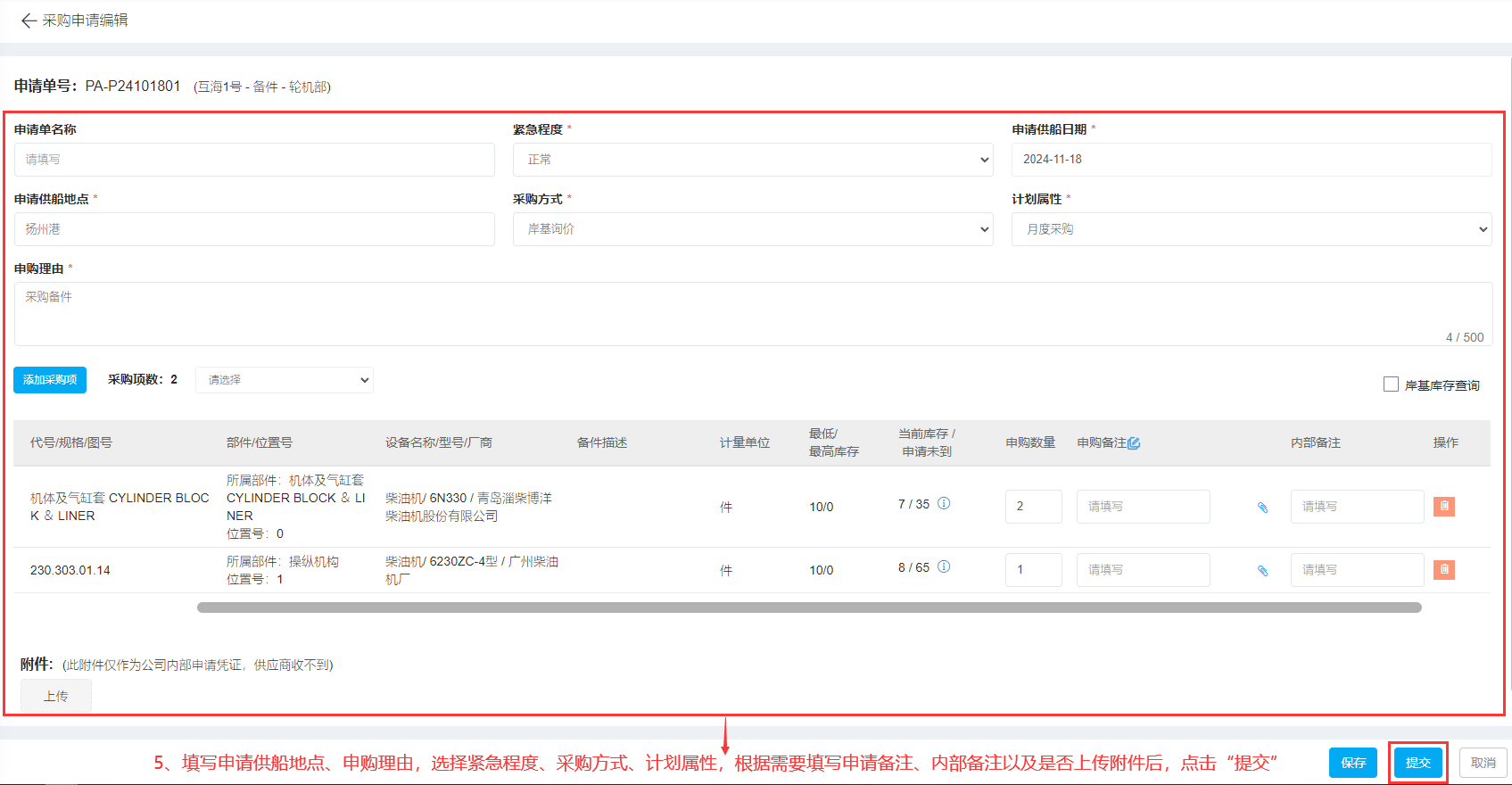
Task: Click 柴油机/ 6N330 equipment cell
Action: [x=468, y=507]
